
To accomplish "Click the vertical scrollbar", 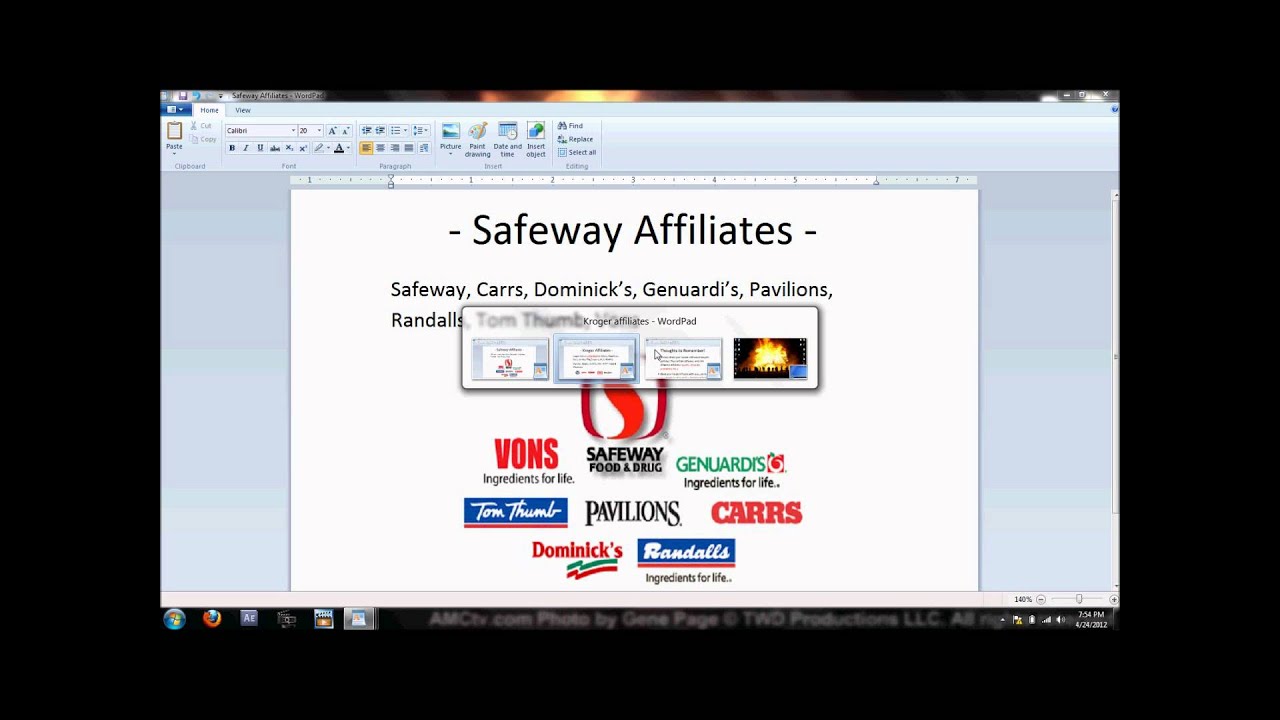I will pyautogui.click(x=1115, y=390).
